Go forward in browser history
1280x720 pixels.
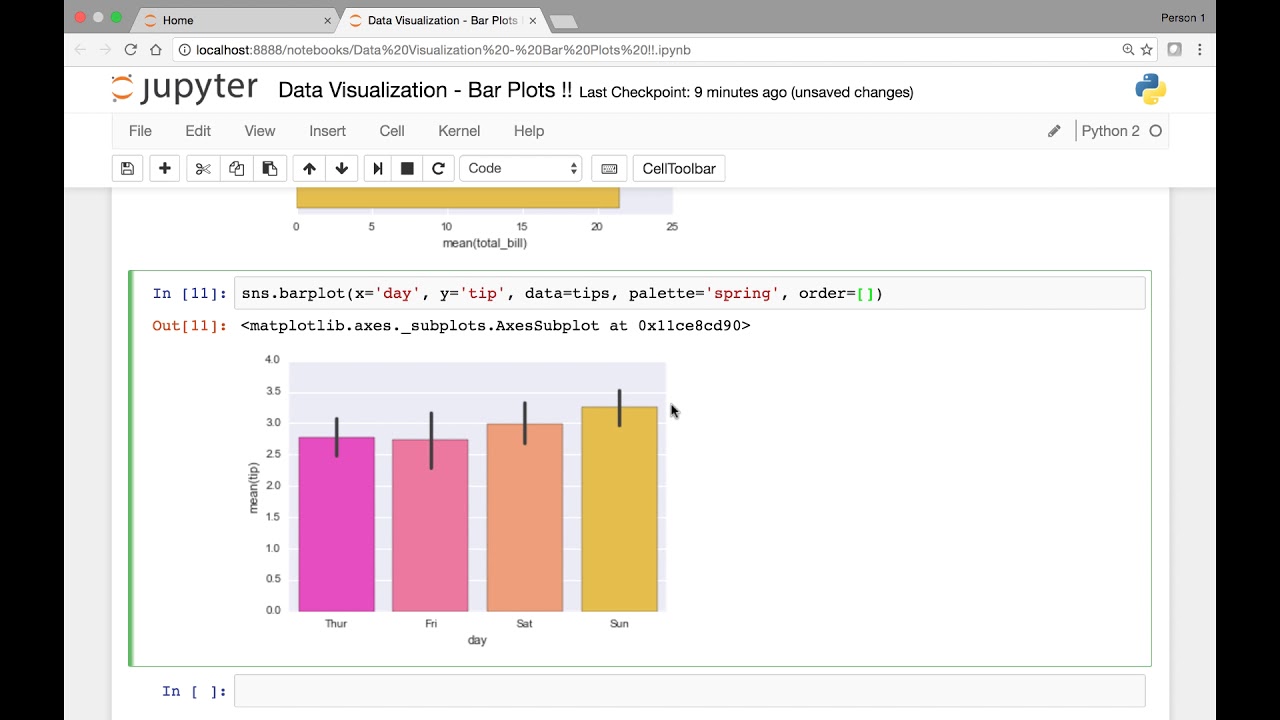pos(106,49)
